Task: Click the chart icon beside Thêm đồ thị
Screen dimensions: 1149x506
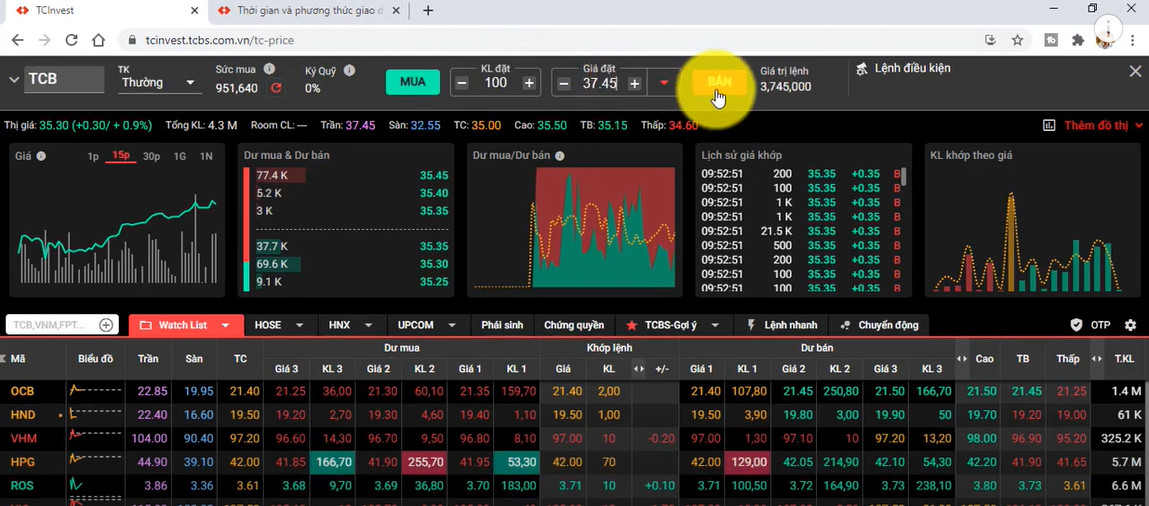Action: [1049, 125]
